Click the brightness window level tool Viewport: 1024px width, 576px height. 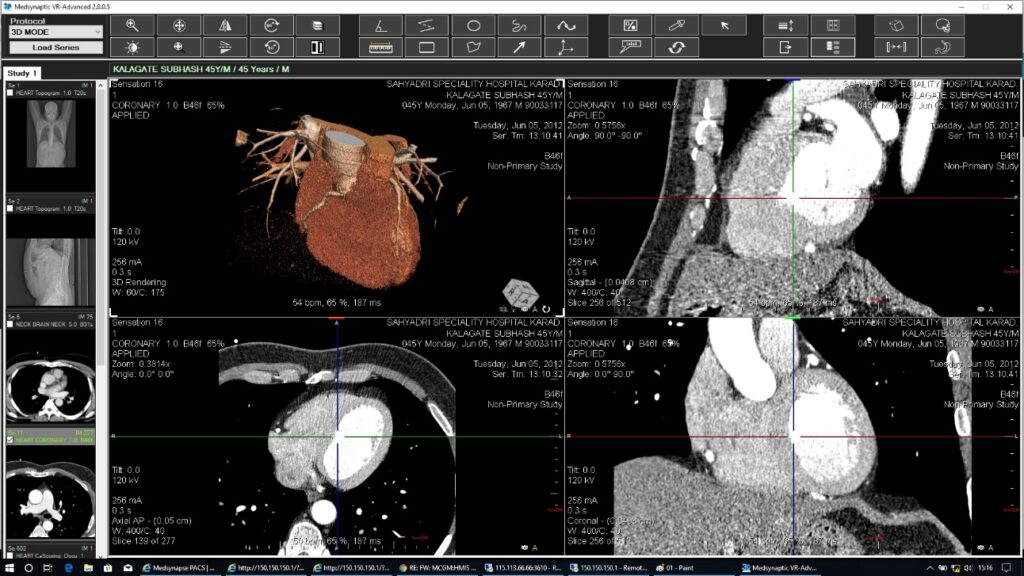pos(132,47)
